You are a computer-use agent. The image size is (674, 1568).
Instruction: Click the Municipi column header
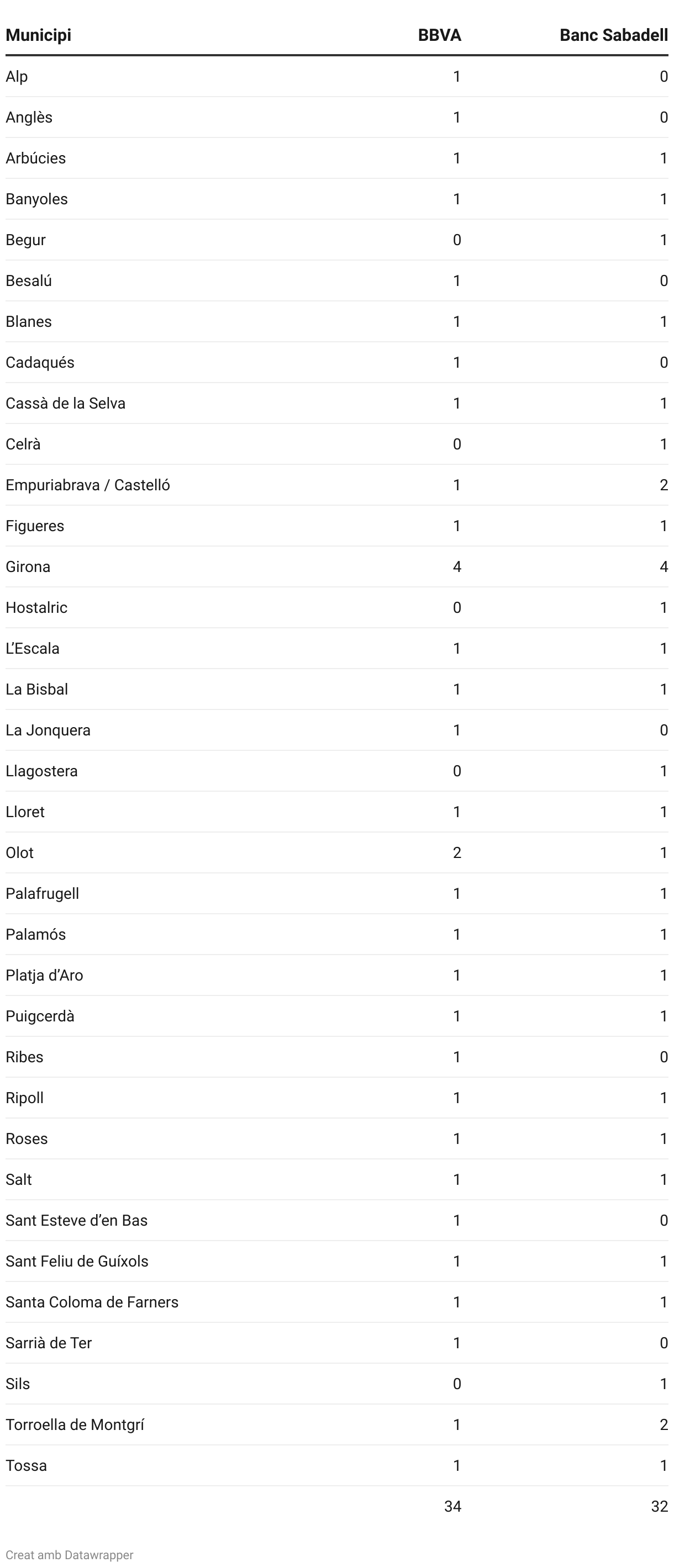(x=38, y=35)
